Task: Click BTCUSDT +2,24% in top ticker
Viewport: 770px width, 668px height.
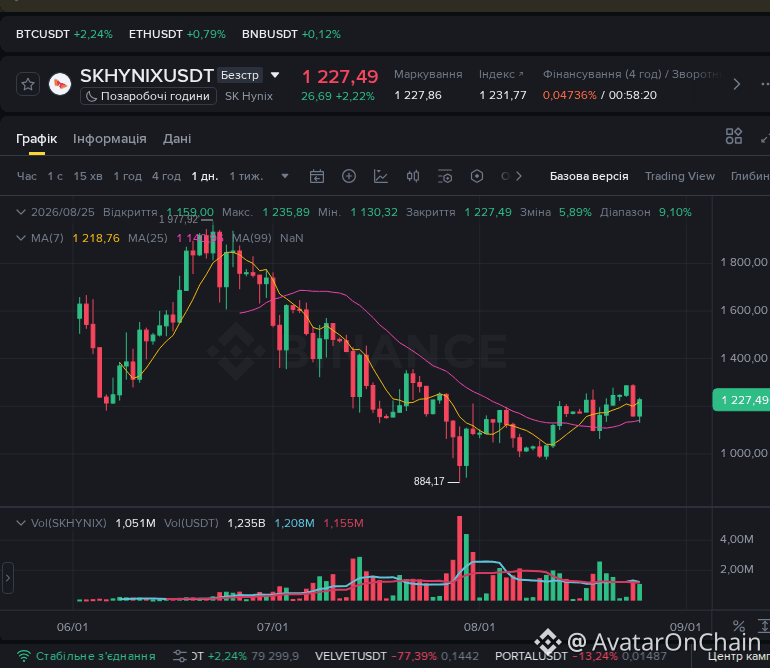Action: coord(64,34)
